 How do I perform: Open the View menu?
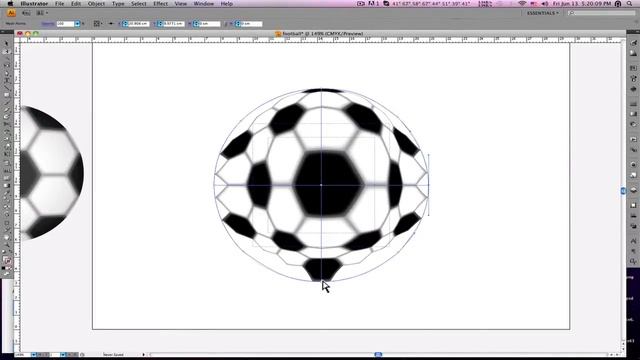[x=181, y=4]
